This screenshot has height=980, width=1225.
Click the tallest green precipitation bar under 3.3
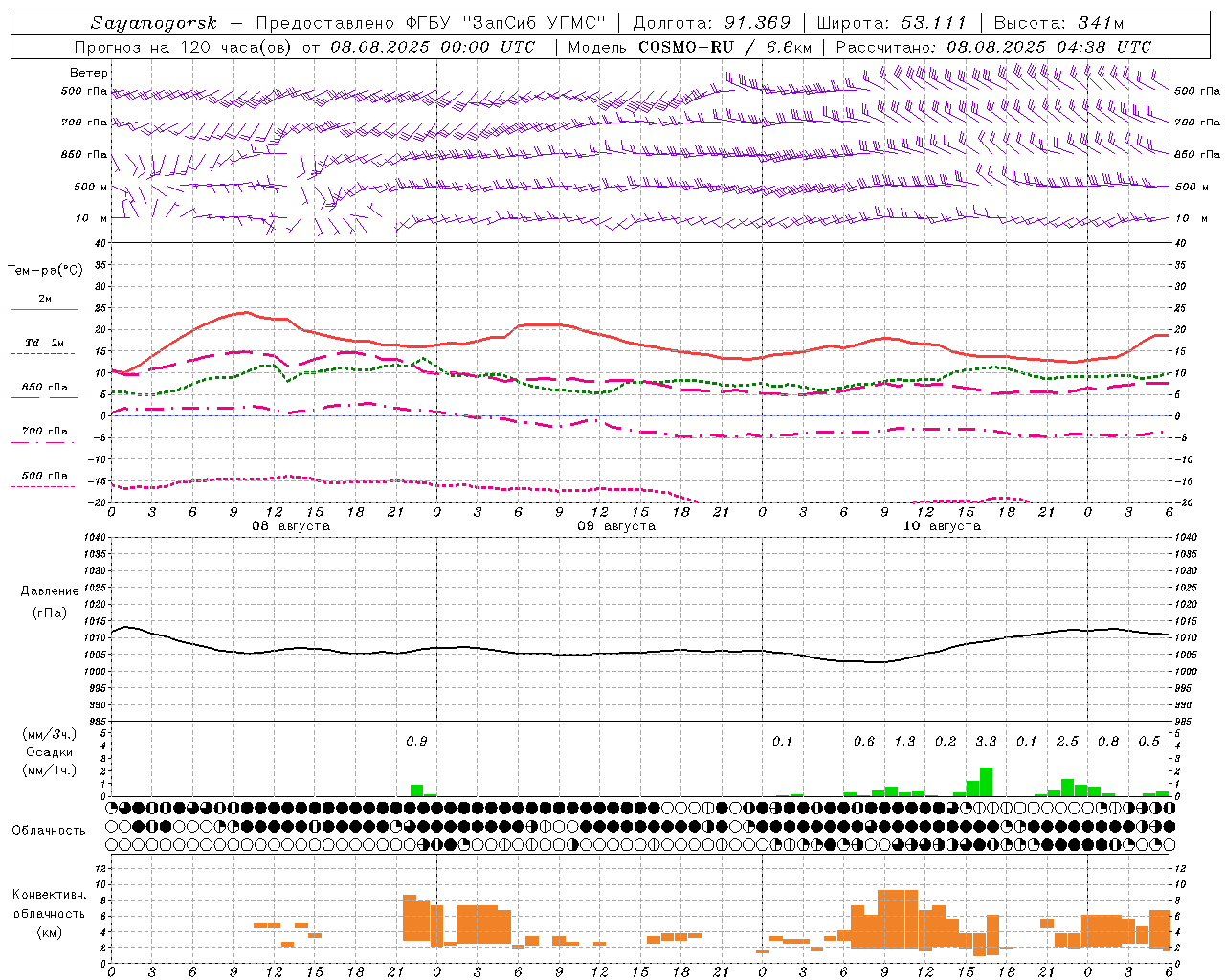[986, 782]
